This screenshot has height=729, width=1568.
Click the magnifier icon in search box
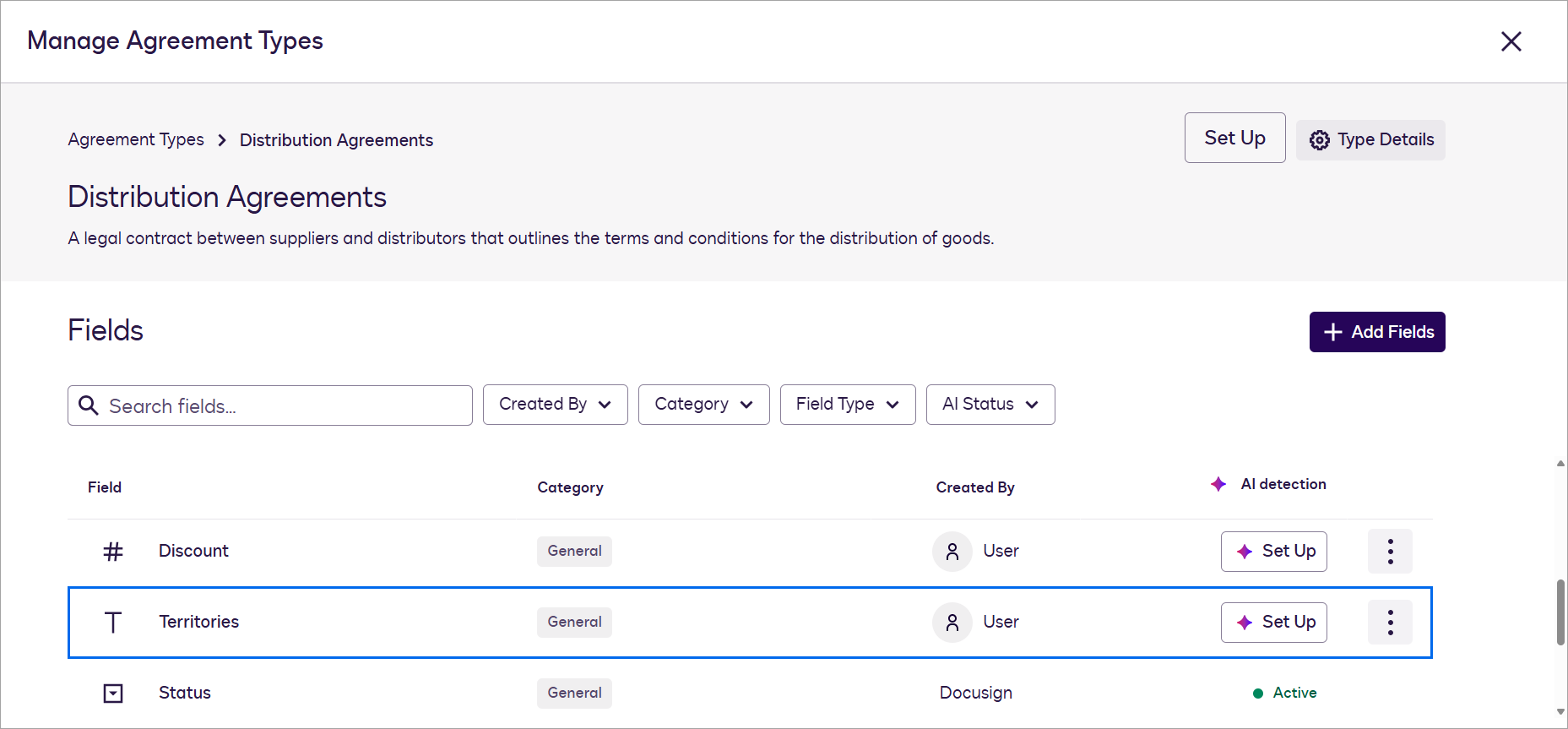89,405
